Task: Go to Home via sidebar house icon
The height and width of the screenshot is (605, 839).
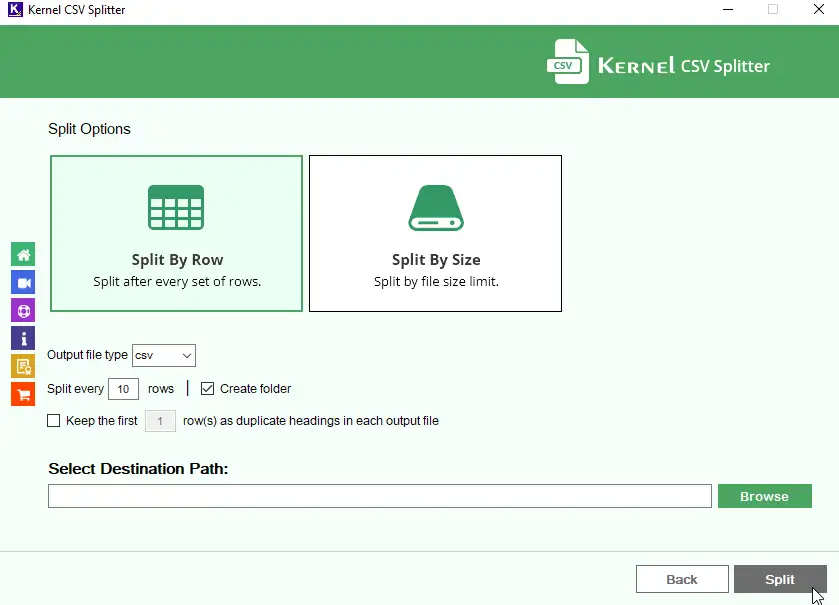Action: click(23, 255)
